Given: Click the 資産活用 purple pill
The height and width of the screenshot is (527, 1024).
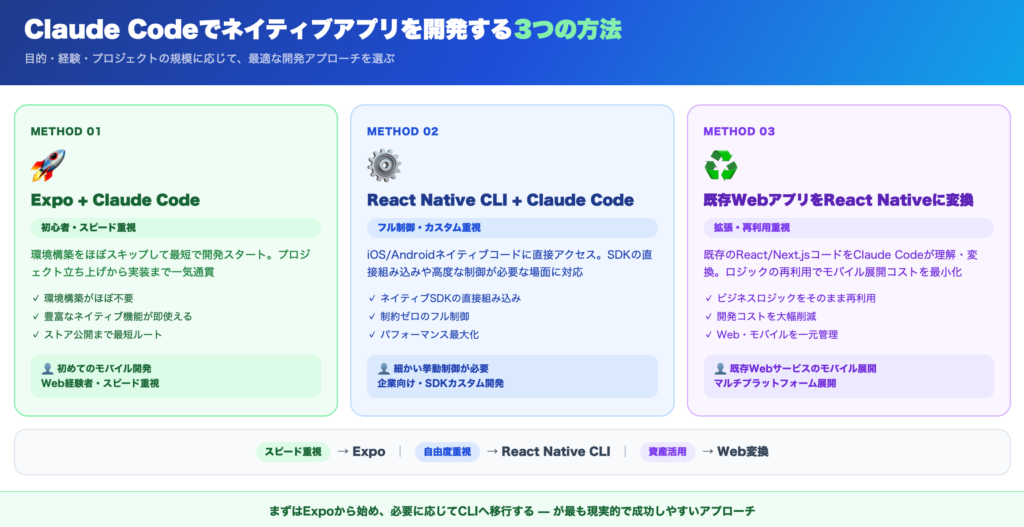Looking at the screenshot, I should (x=667, y=452).
